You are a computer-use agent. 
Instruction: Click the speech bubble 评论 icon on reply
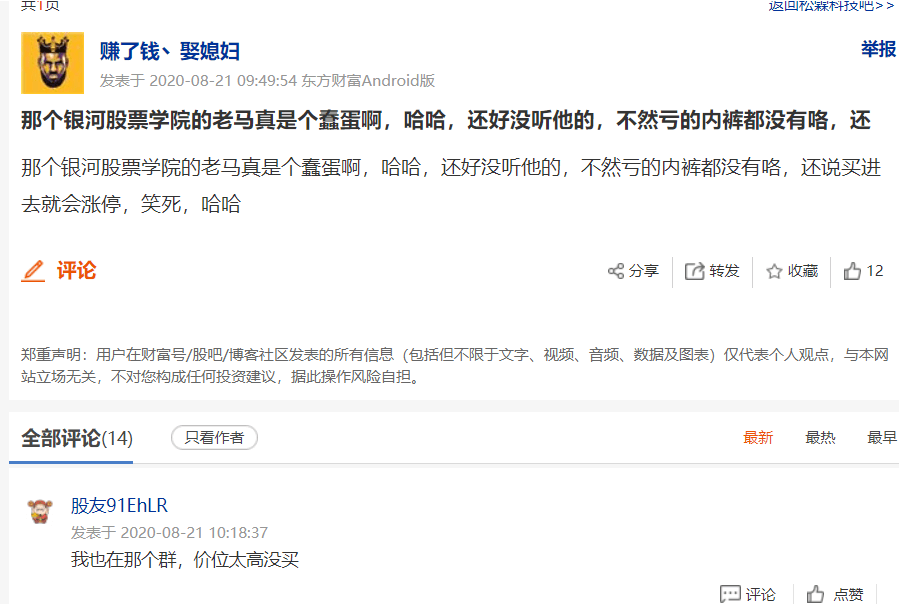(730, 594)
